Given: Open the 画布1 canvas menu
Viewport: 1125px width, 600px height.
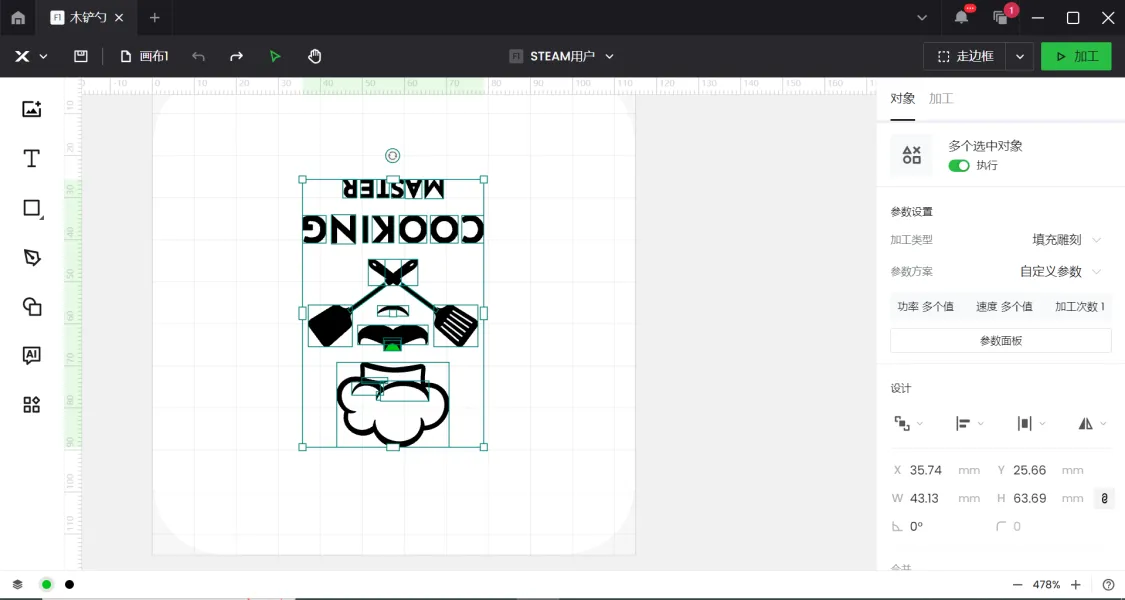Looking at the screenshot, I should coord(144,56).
